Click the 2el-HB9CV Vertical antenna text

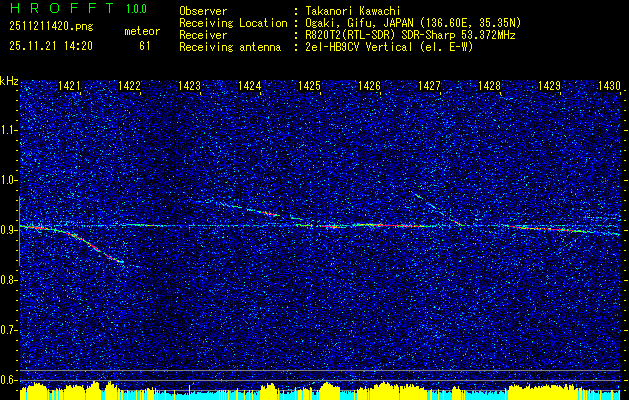point(389,47)
